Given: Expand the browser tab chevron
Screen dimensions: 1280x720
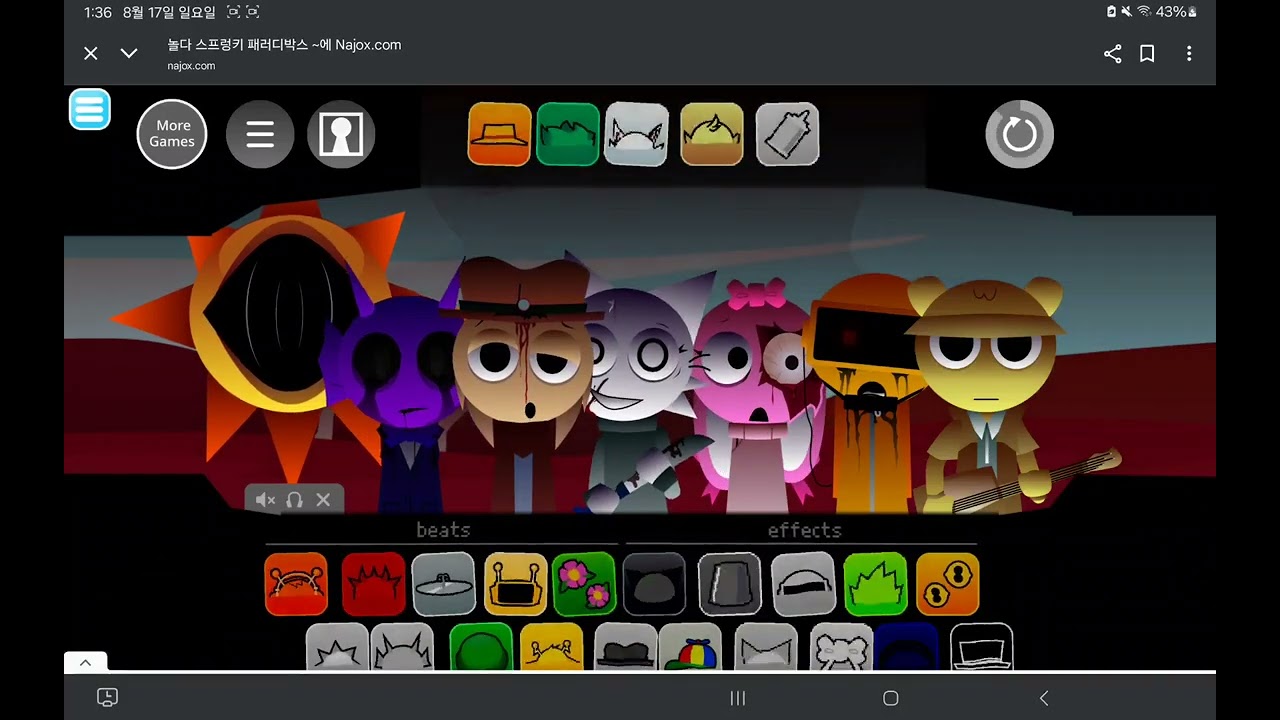Looking at the screenshot, I should tap(129, 54).
